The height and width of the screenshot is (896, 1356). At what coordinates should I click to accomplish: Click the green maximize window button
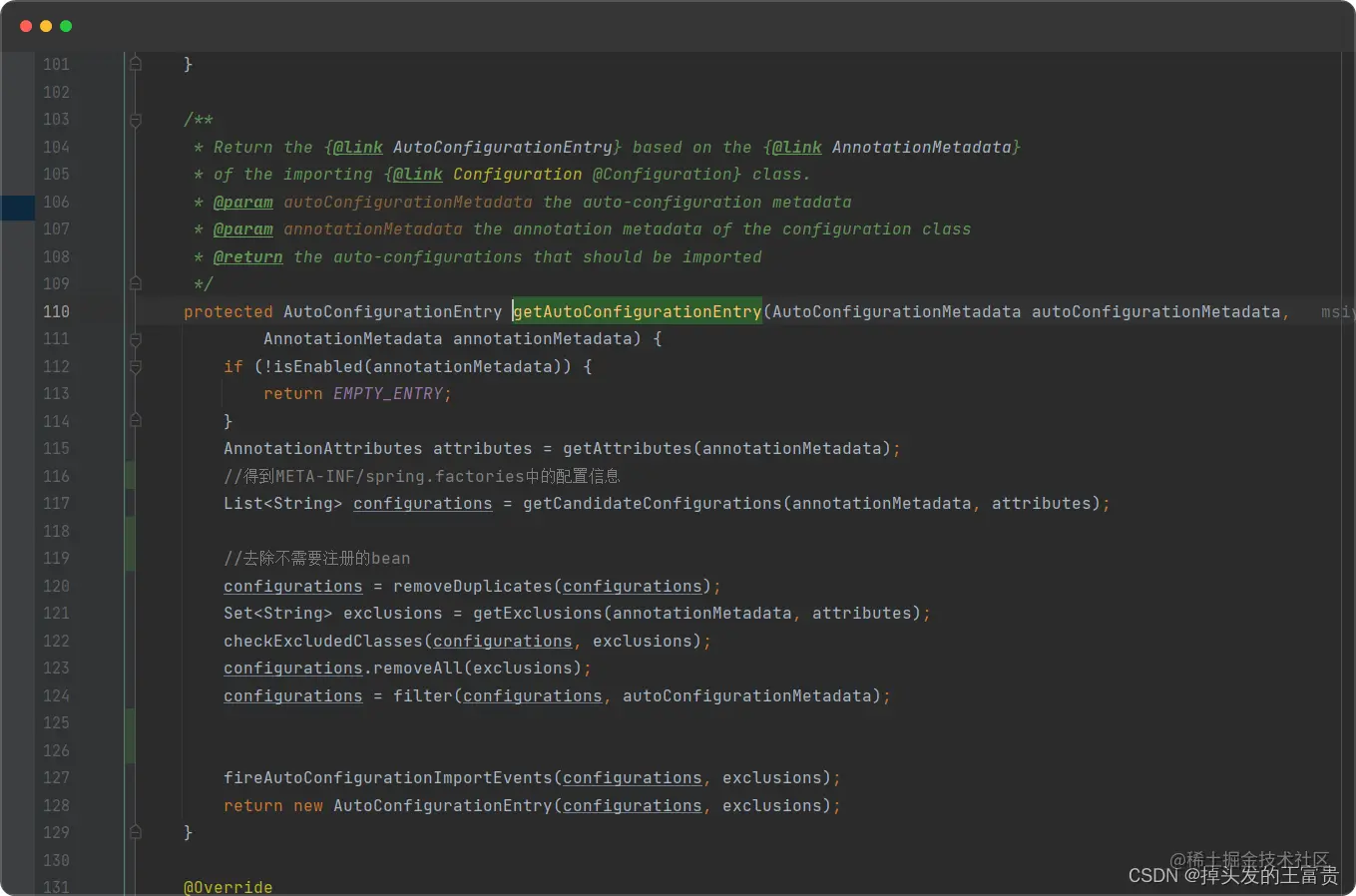point(66,26)
